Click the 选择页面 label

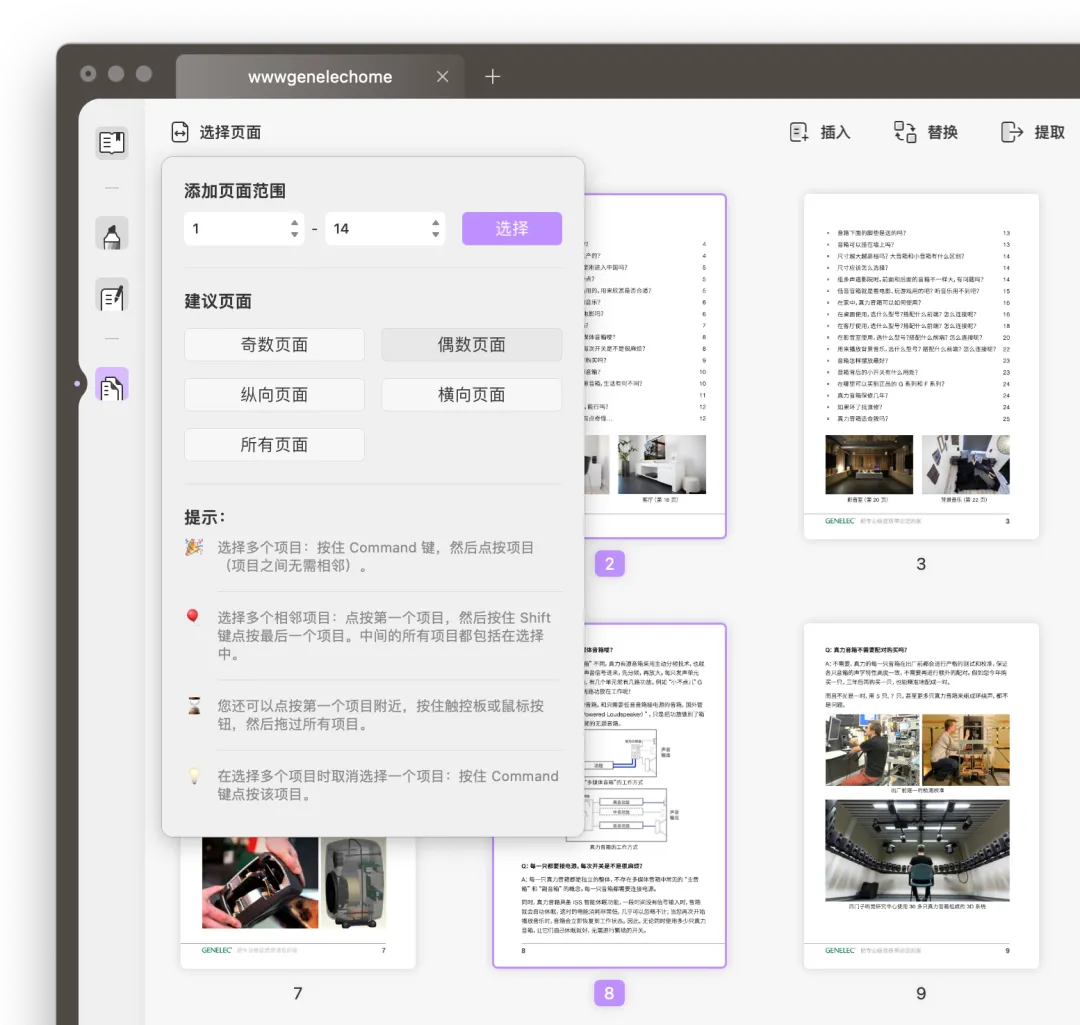click(x=230, y=132)
